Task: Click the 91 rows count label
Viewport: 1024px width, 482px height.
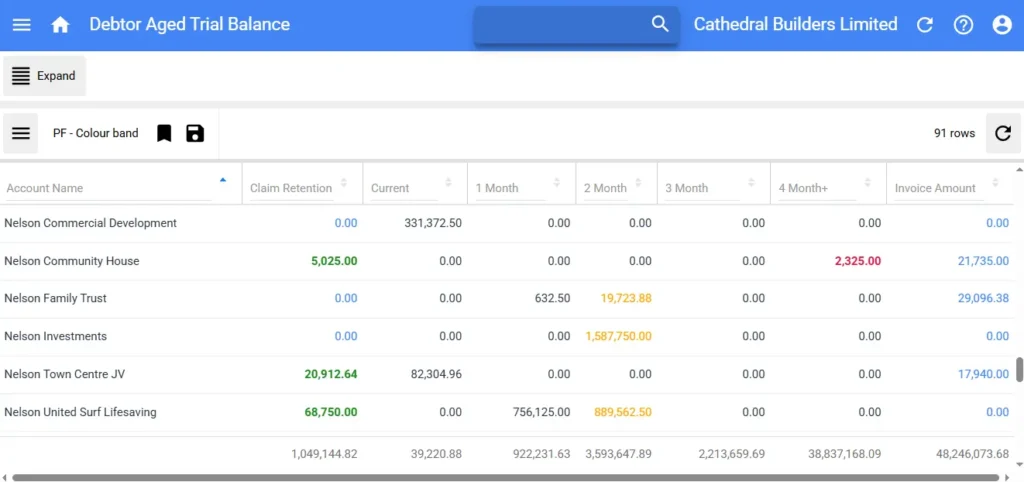Action: pyautogui.click(x=954, y=133)
